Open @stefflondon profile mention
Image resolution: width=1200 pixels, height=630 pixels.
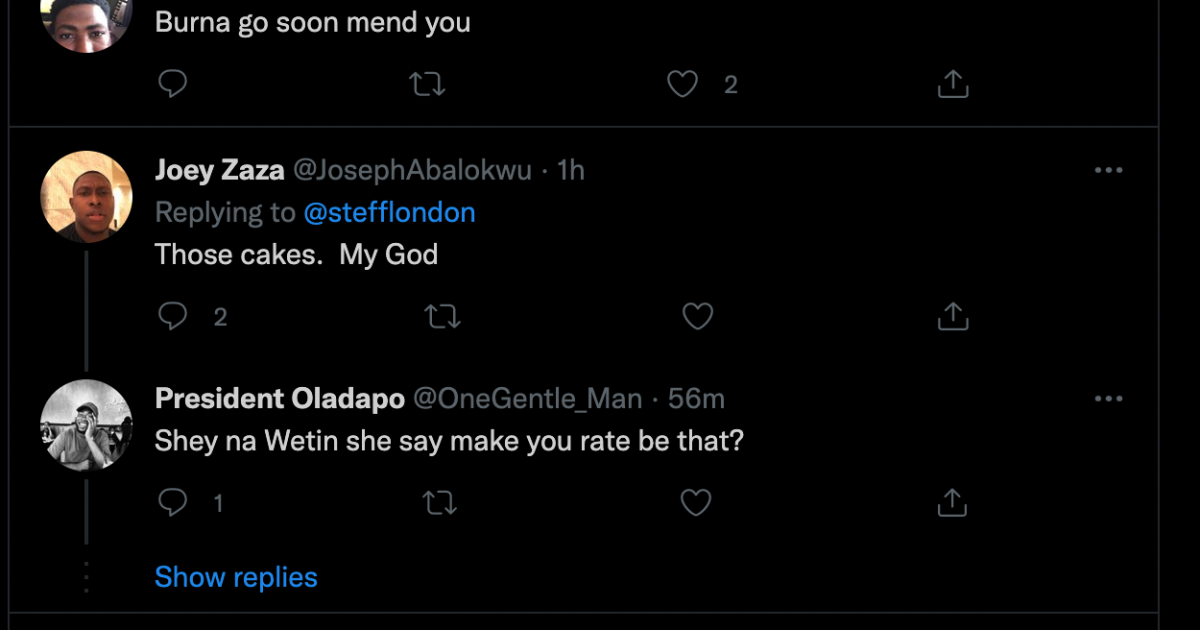(389, 212)
